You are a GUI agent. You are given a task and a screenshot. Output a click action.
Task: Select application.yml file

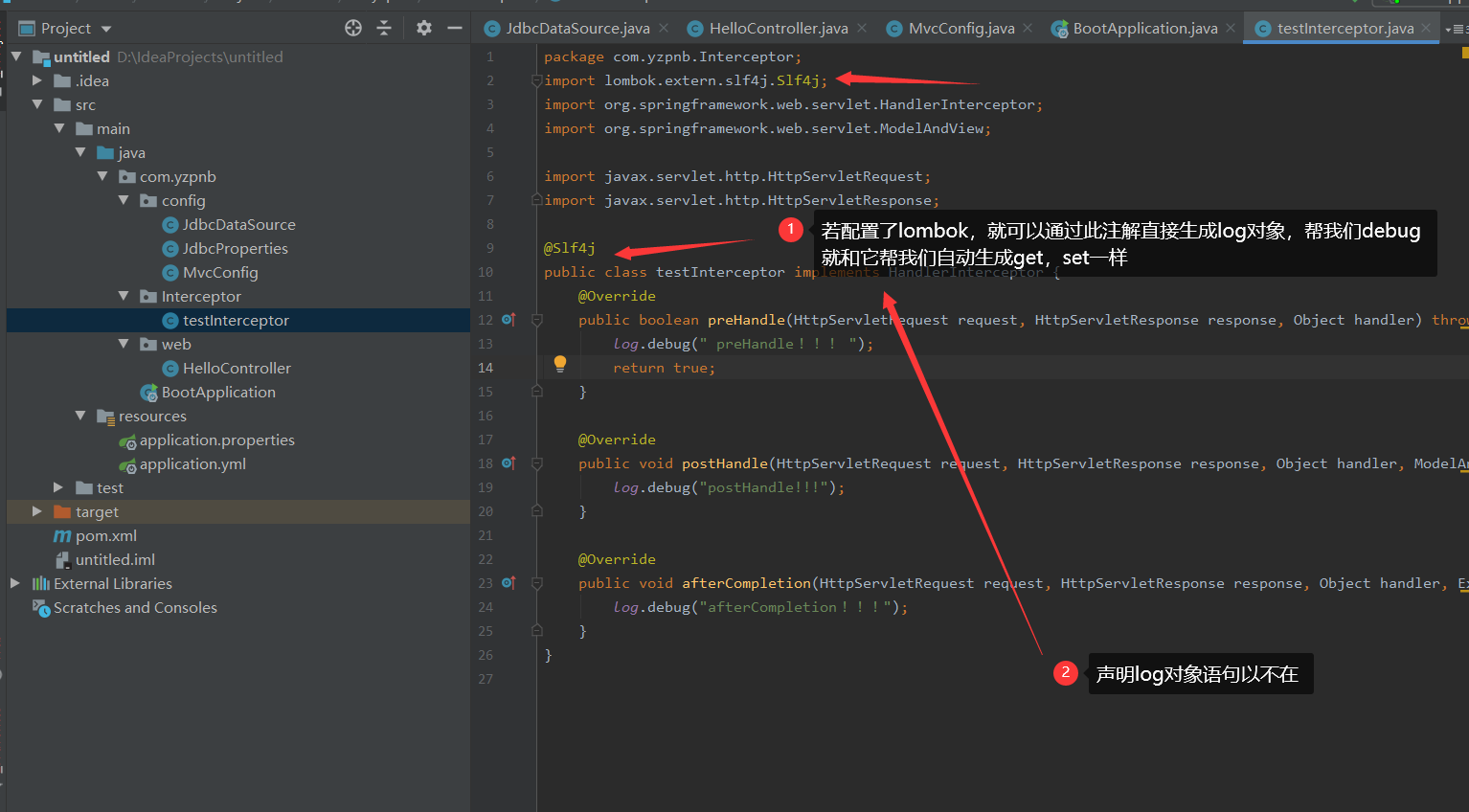point(192,463)
